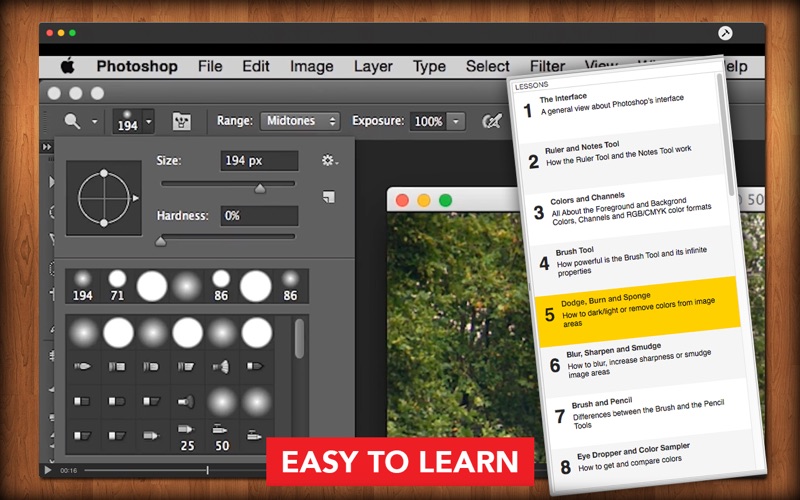The width and height of the screenshot is (800, 500).
Task: Select lesson 5 Dodge, Burn and Sponge
Action: coord(638,312)
